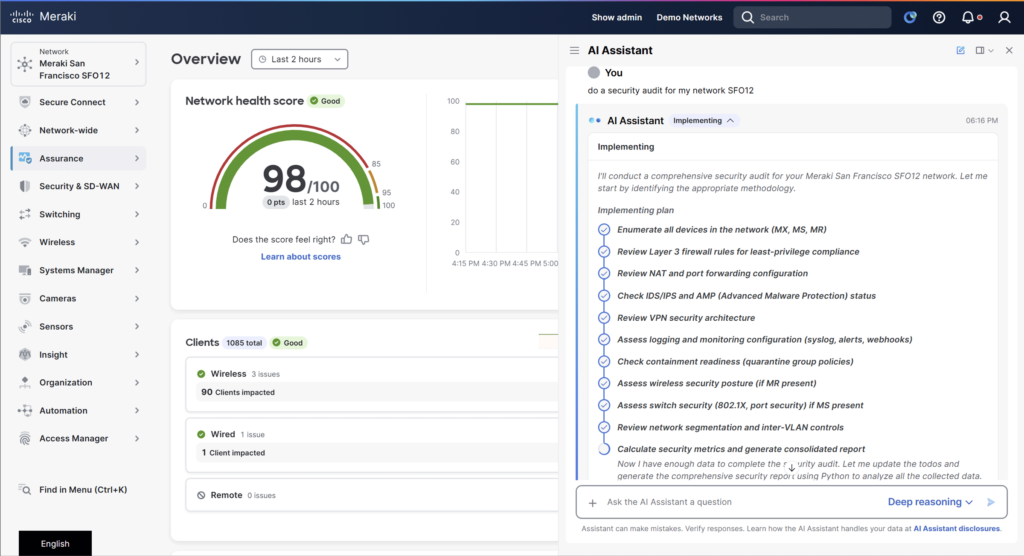The height and width of the screenshot is (556, 1024).
Task: Open the Meraki San Francisco SFO12 network selector
Action: click(78, 64)
